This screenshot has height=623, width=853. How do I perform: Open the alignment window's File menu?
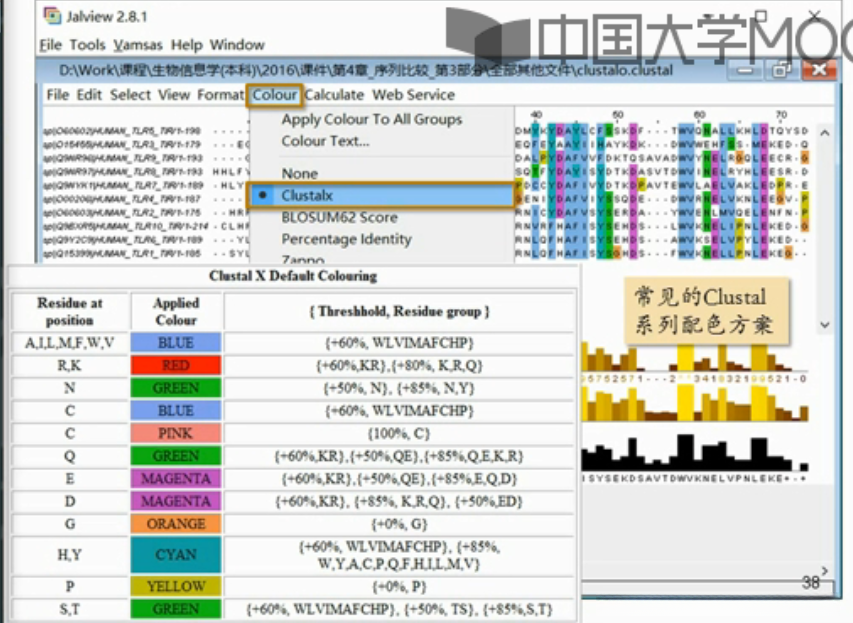click(x=58, y=95)
